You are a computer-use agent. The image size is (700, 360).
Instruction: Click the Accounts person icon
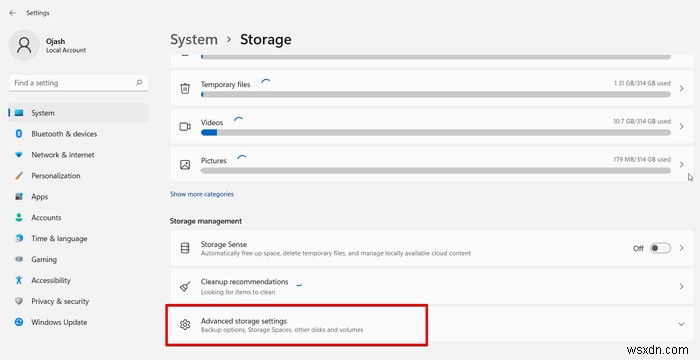[19, 218]
